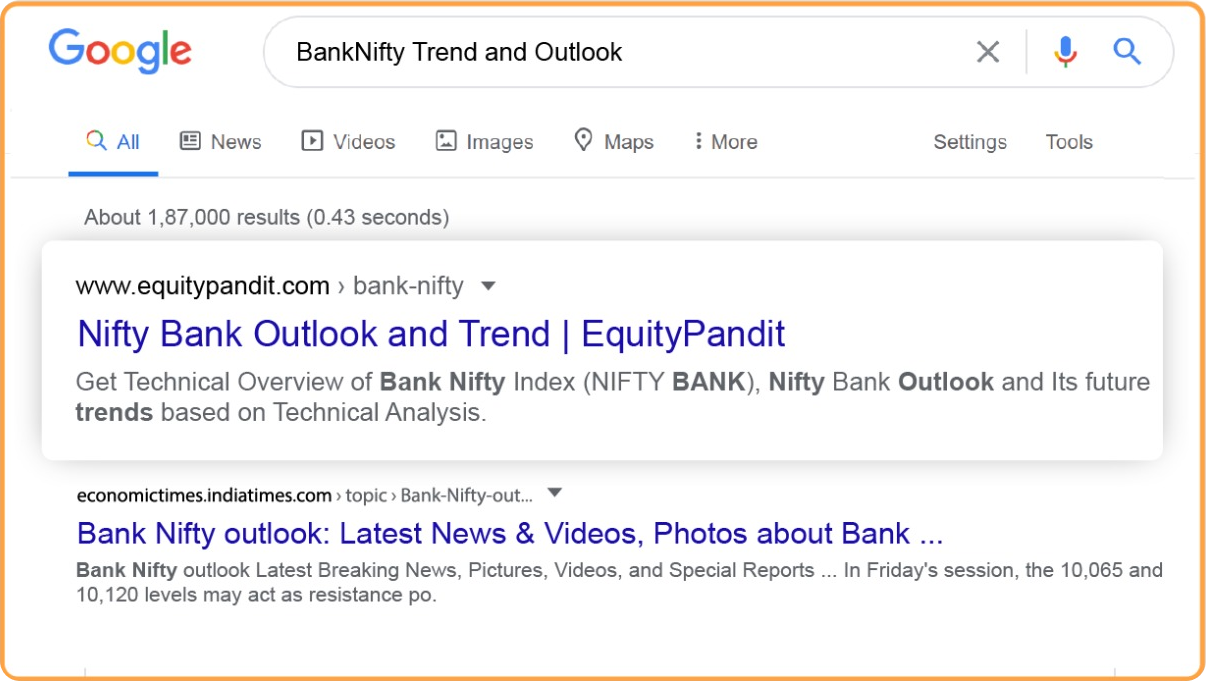
Task: Click the economictimes.indiatimes.com breadcrumb URL
Action: (x=204, y=495)
